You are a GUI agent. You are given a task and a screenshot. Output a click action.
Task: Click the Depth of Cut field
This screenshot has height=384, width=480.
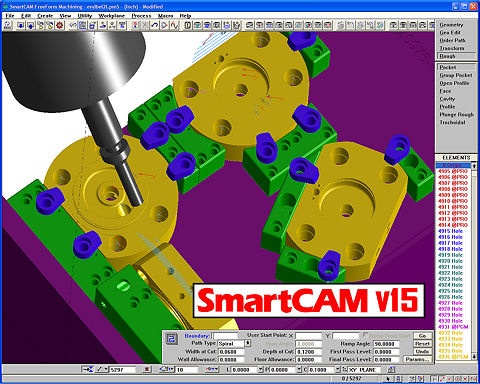click(309, 352)
